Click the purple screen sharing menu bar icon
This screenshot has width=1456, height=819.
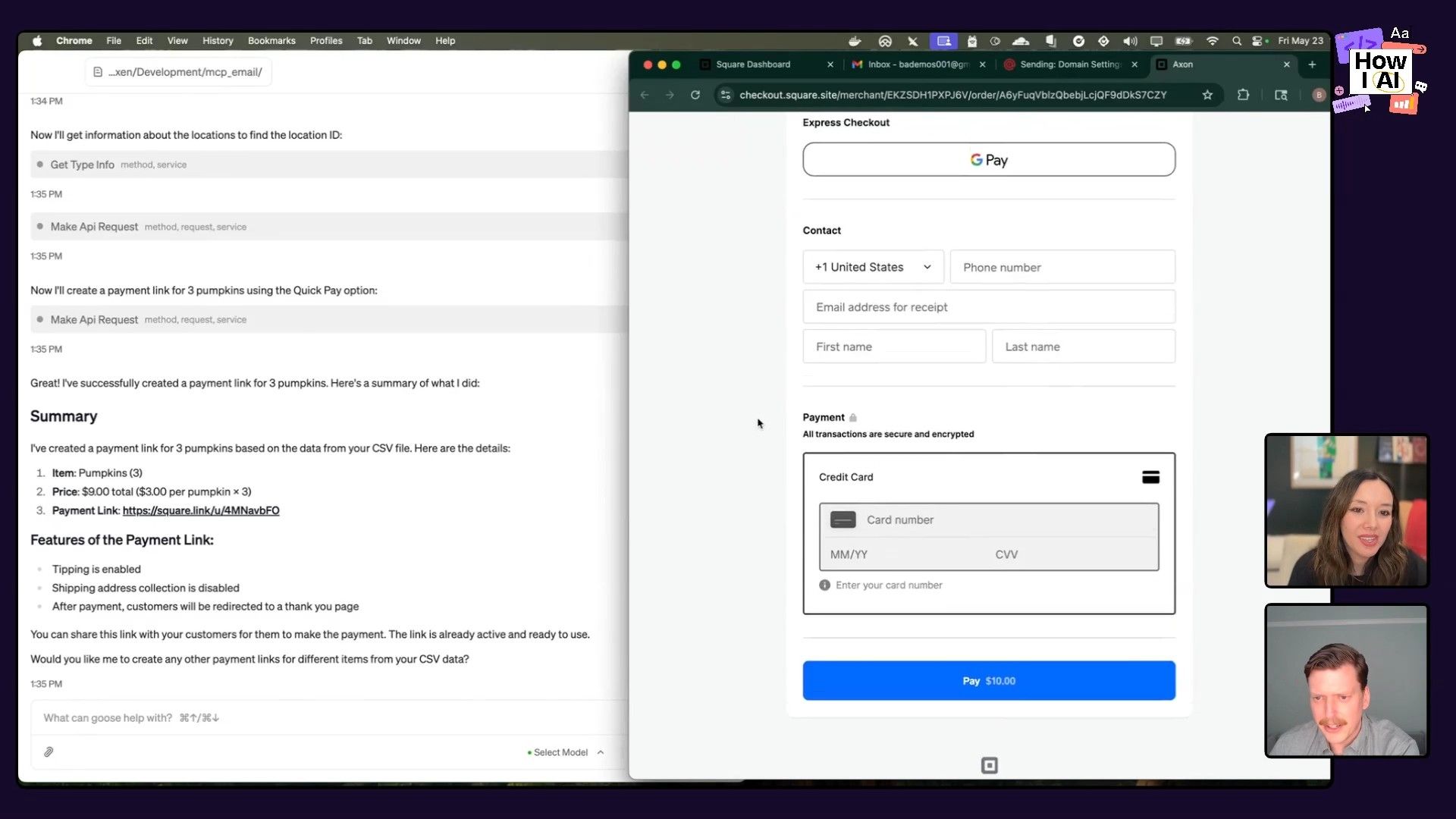[943, 41]
